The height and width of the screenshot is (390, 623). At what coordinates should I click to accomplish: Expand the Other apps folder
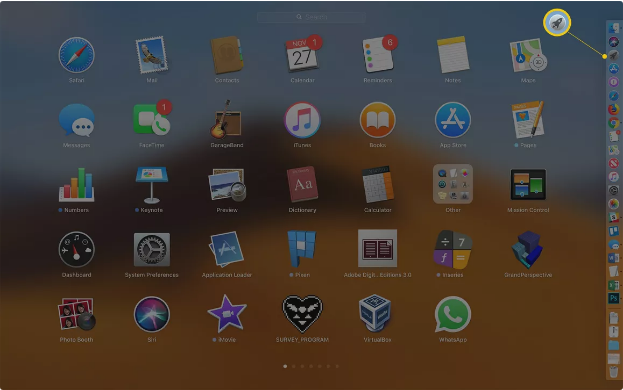pyautogui.click(x=453, y=184)
